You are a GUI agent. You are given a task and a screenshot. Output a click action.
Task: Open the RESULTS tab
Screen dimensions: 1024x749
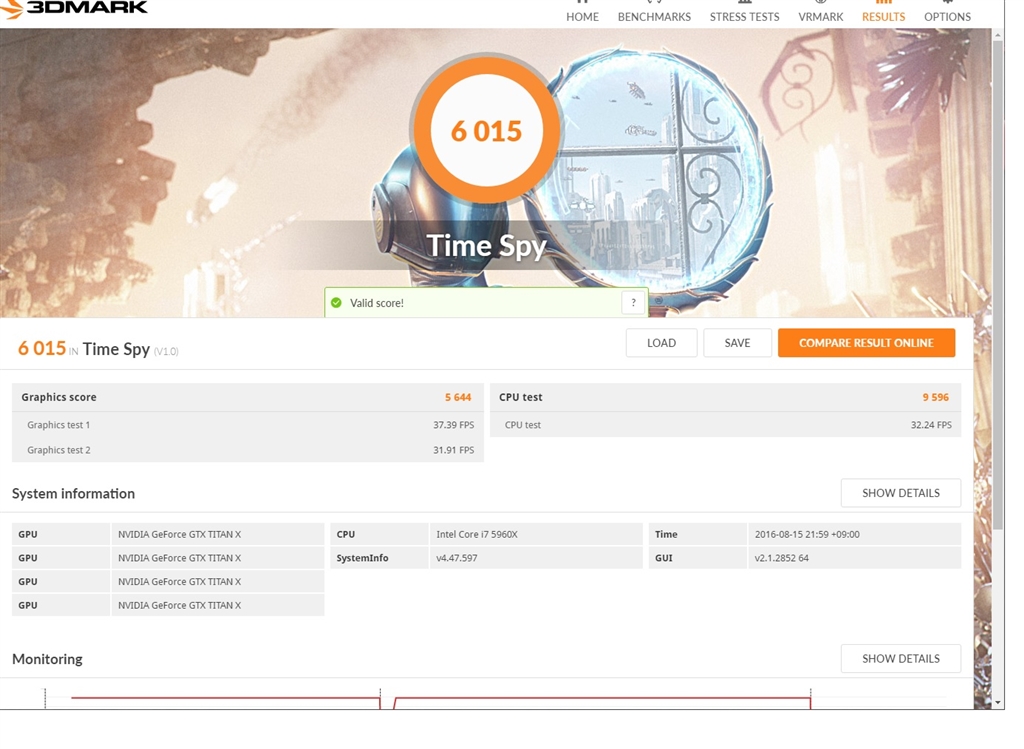click(883, 16)
